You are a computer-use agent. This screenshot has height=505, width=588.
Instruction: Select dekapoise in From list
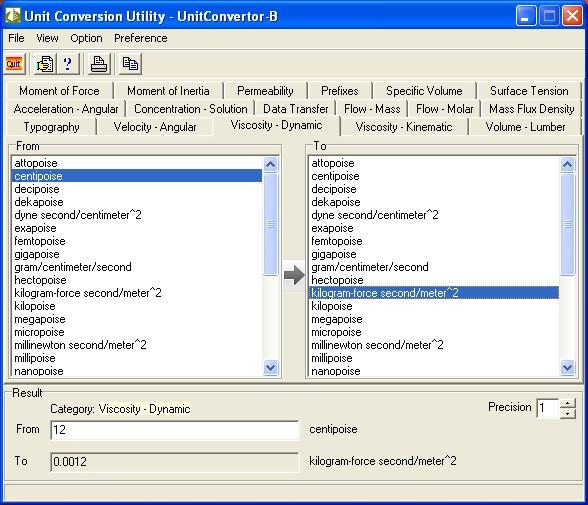(136, 202)
